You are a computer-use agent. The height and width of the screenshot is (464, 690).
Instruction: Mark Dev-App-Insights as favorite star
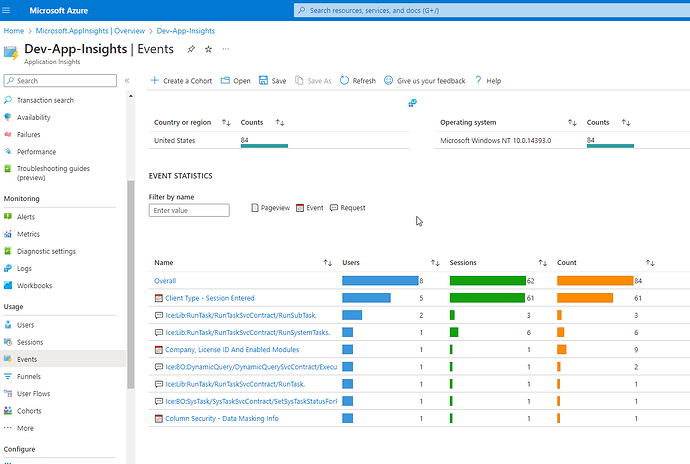coord(209,49)
